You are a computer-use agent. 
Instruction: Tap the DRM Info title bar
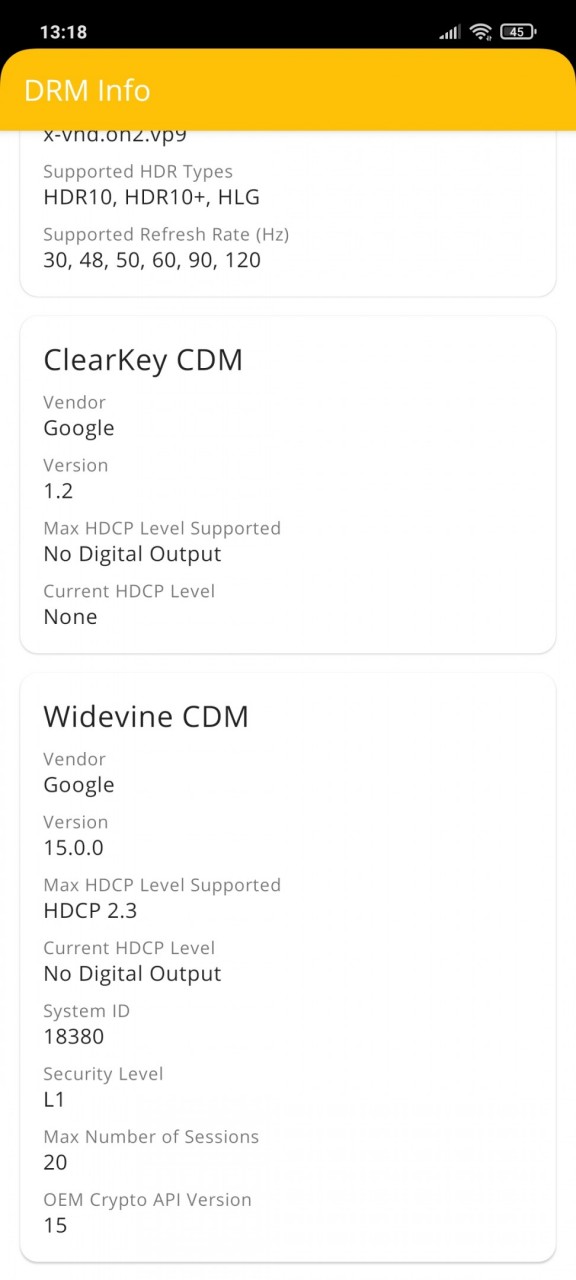[288, 90]
